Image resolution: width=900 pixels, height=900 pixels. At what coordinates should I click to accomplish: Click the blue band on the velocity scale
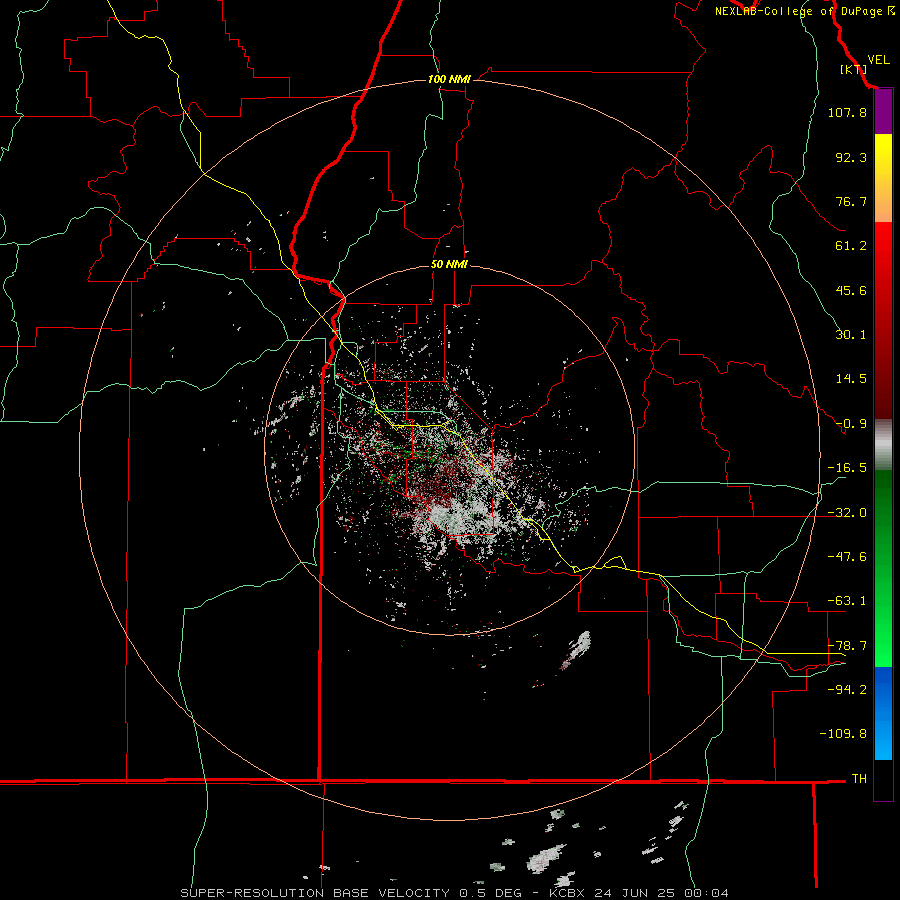click(883, 713)
